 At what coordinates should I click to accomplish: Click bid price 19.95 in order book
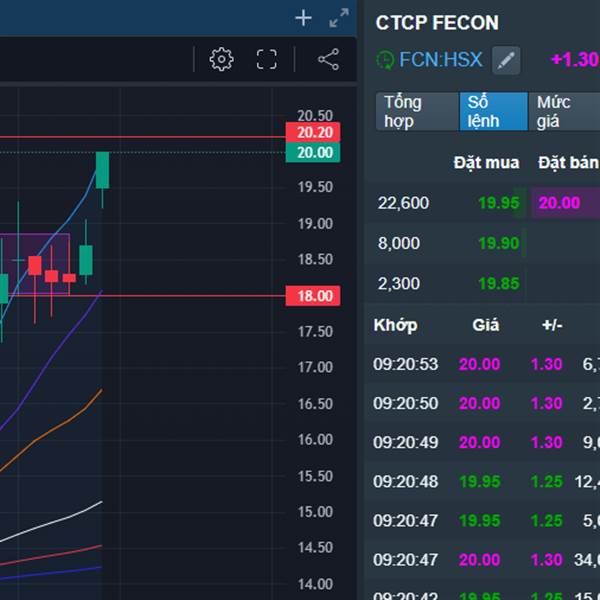coord(499,203)
